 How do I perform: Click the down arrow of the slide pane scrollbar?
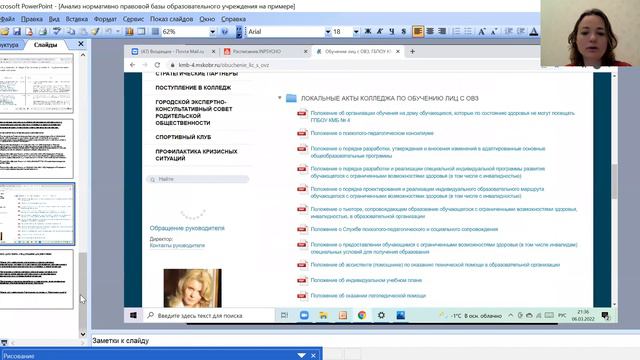[83, 333]
